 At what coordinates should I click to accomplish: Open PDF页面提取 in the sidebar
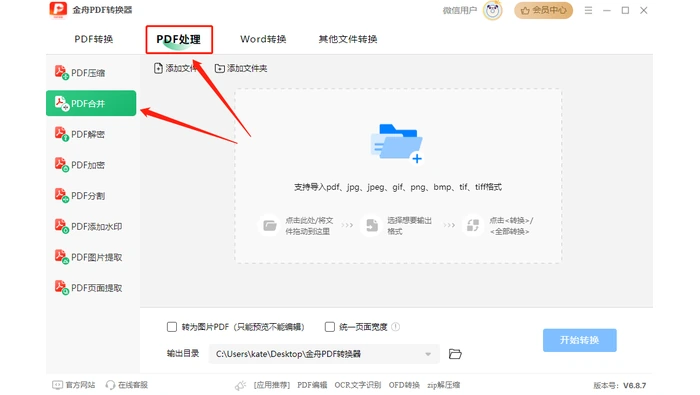(x=91, y=288)
